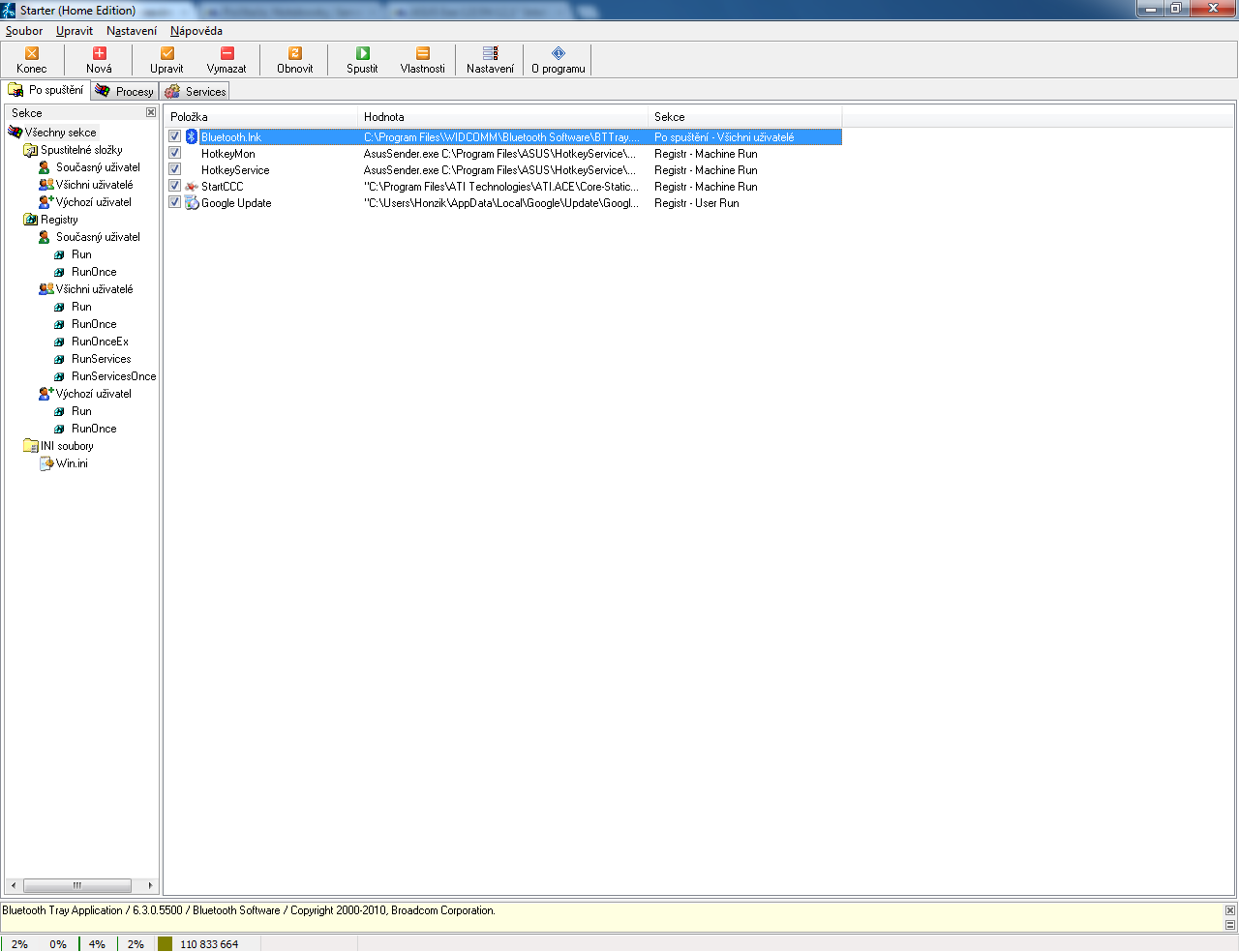Select Run under Registry's Všichni uživatelé
The height and width of the screenshot is (952, 1239).
tap(81, 307)
